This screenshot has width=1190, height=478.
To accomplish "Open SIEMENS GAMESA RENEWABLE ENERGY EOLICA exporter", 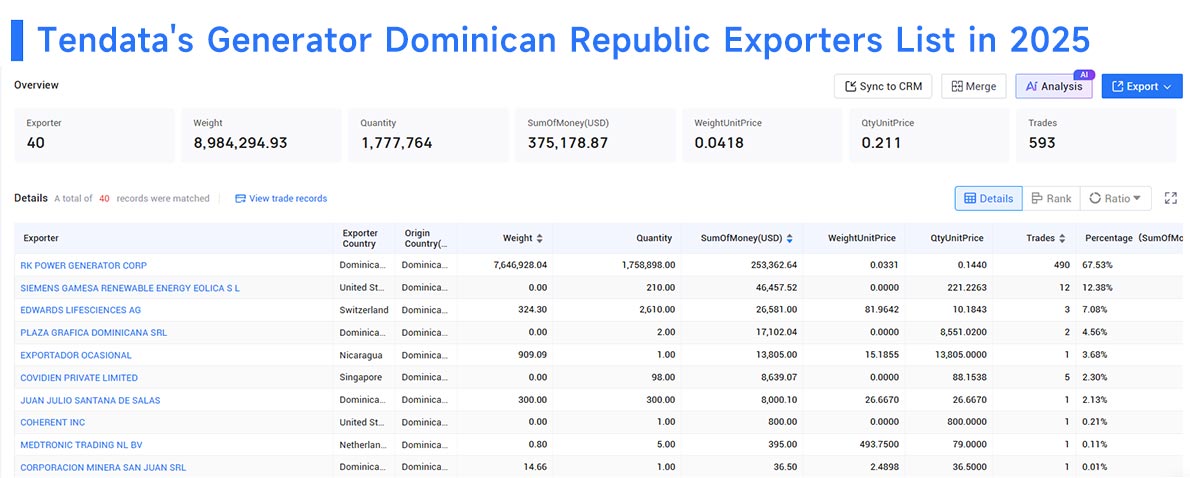I will (130, 288).
